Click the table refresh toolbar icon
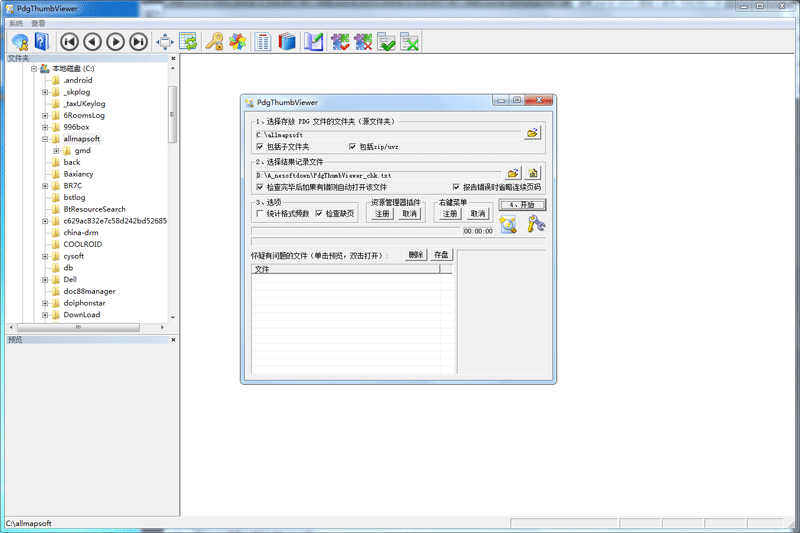Screen dimensions: 800x533 (x=188, y=42)
